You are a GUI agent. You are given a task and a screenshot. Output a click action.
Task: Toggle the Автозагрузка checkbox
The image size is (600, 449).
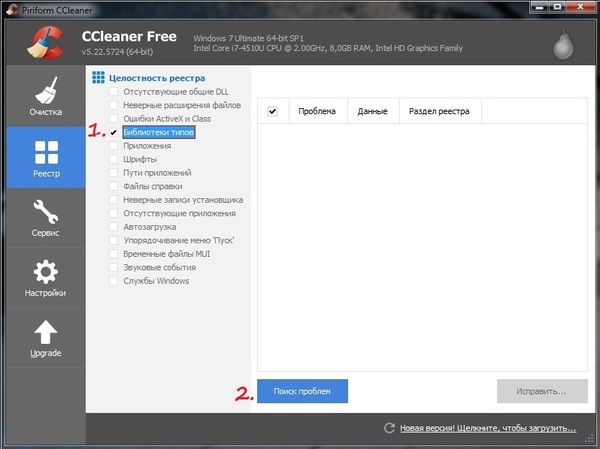(x=114, y=227)
